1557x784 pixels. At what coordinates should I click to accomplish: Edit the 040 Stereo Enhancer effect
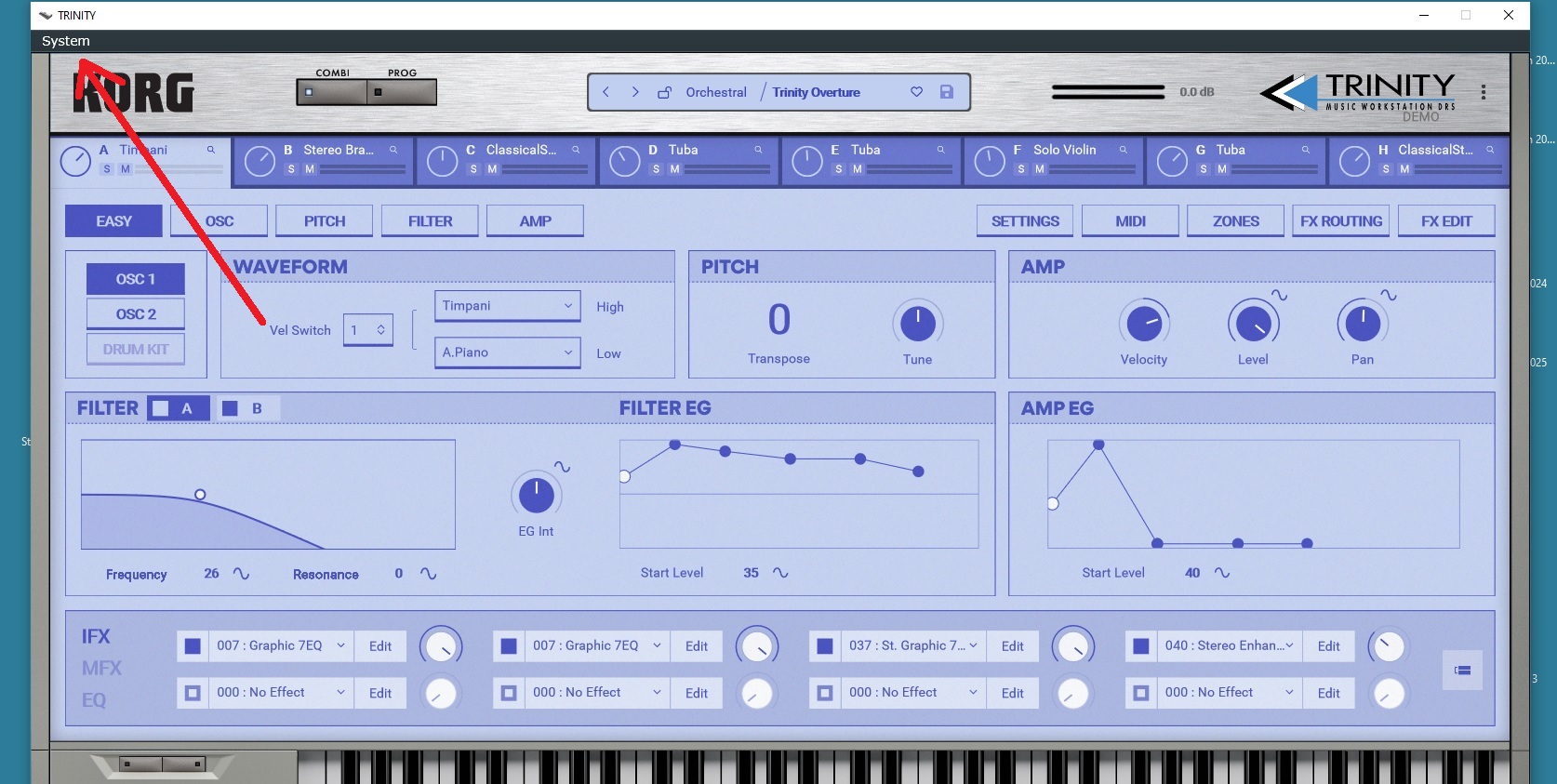[1329, 646]
